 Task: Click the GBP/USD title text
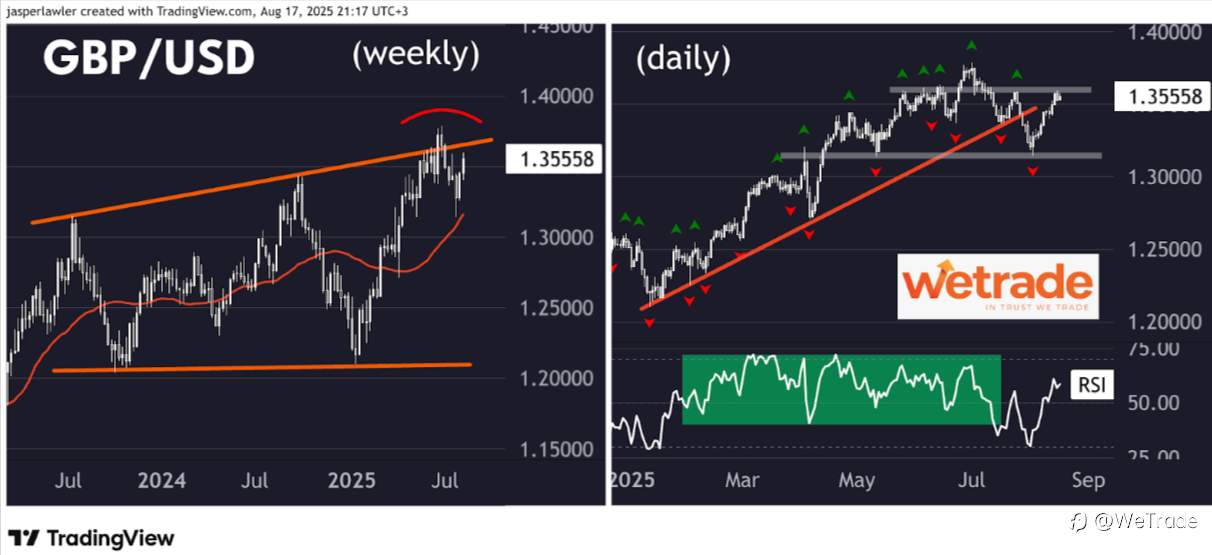click(148, 59)
